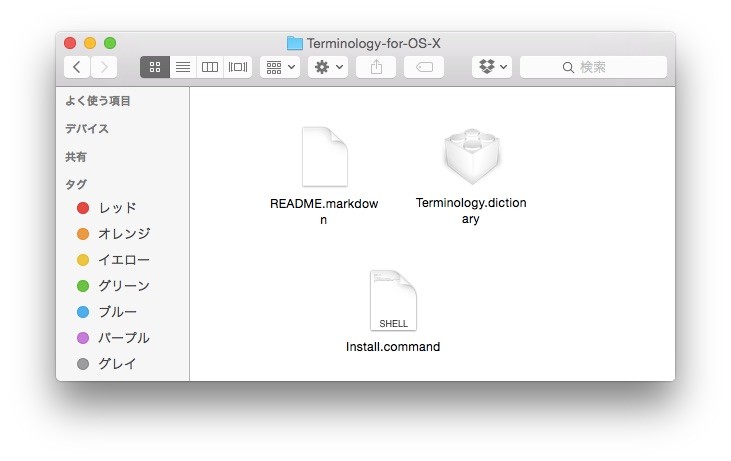The image size is (731, 461).
Task: Click the README.markdown file name label
Action: [x=324, y=211]
